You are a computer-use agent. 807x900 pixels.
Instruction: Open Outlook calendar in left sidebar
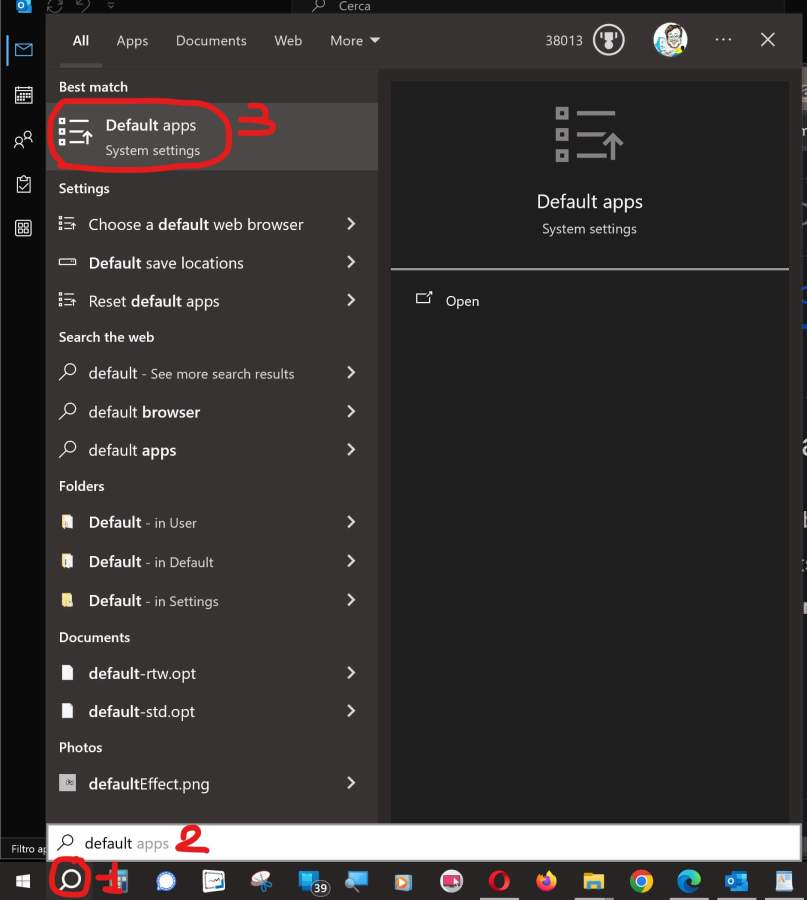(23, 95)
